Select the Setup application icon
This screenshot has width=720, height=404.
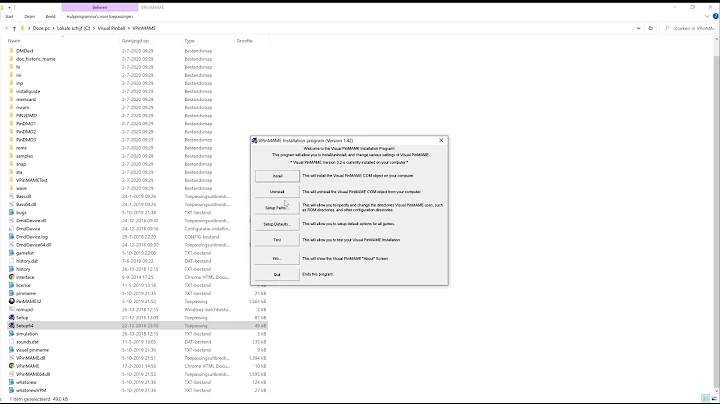(x=11, y=318)
